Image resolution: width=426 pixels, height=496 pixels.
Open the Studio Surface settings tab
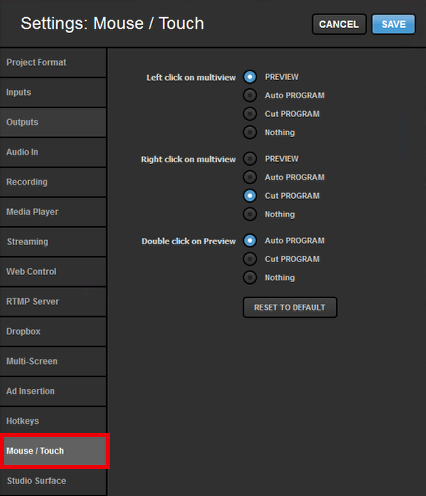[53, 481]
